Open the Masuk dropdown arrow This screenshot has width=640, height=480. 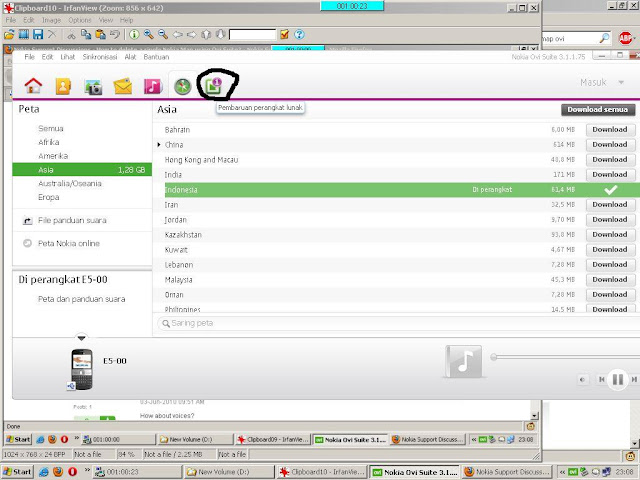coord(621,82)
